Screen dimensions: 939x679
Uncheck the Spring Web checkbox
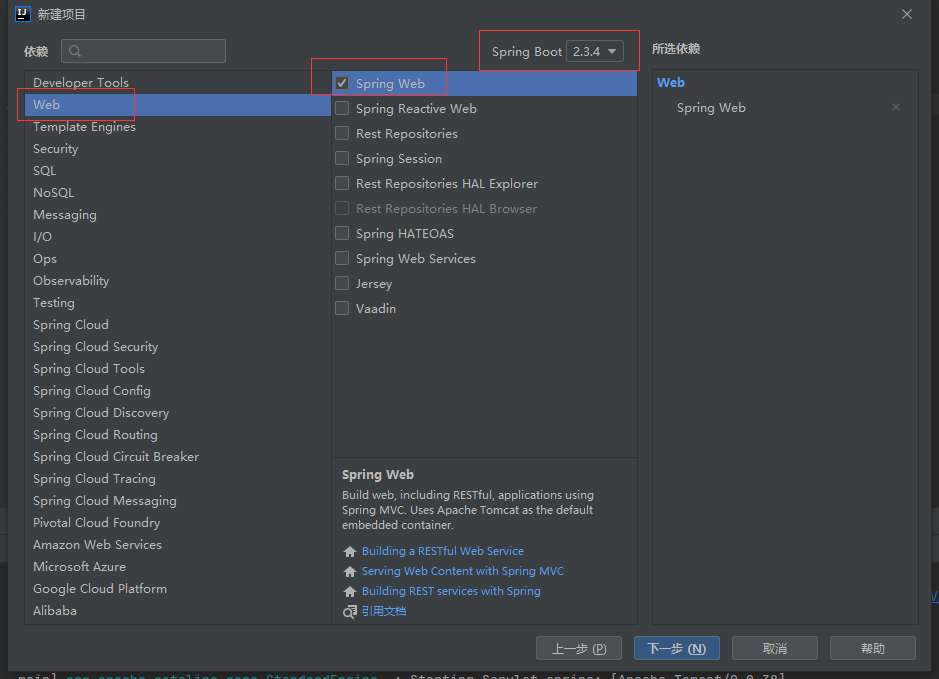pyautogui.click(x=342, y=83)
